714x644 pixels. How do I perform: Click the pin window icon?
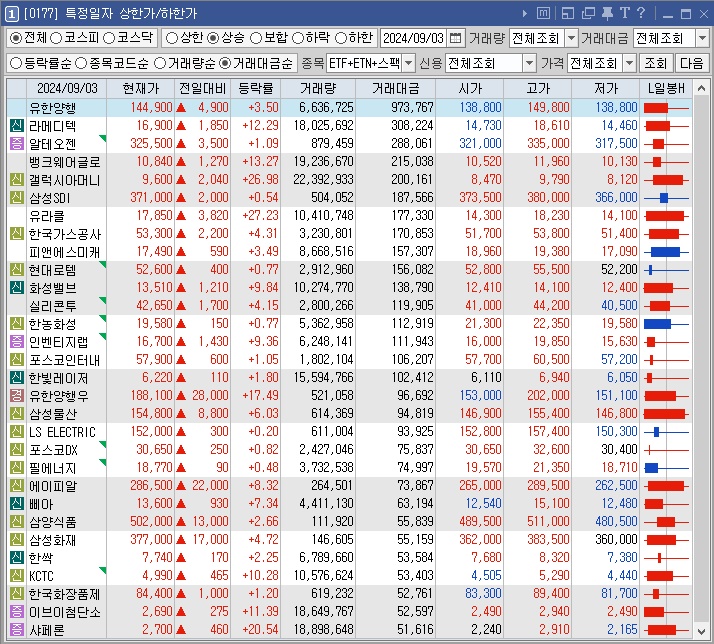[x=607, y=14]
